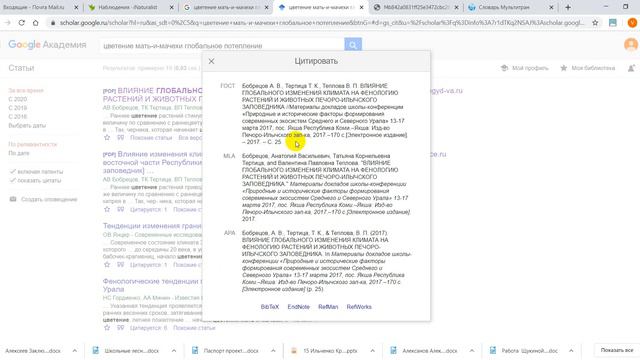The width and height of the screenshot is (640, 360).
Task: Filter results since 2019
Action: (18, 108)
